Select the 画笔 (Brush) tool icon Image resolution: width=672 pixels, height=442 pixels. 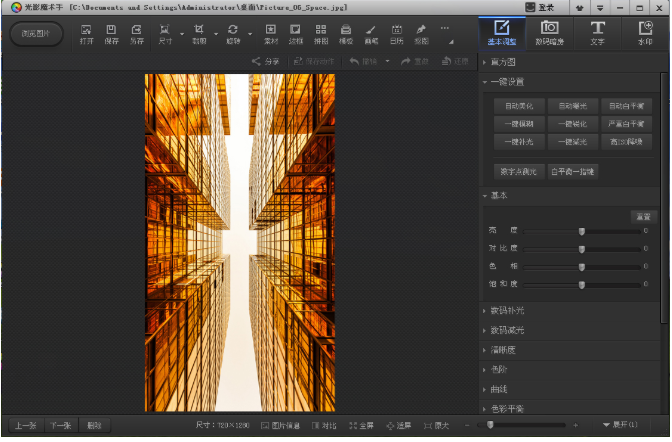coord(371,34)
